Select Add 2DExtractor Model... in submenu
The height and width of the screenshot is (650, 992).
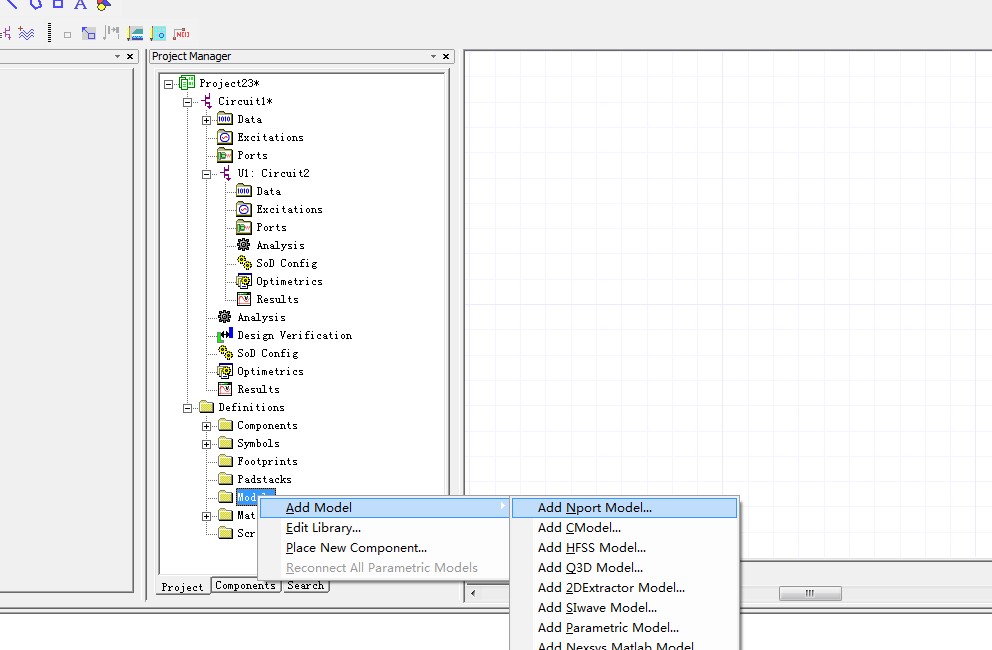pos(624,588)
